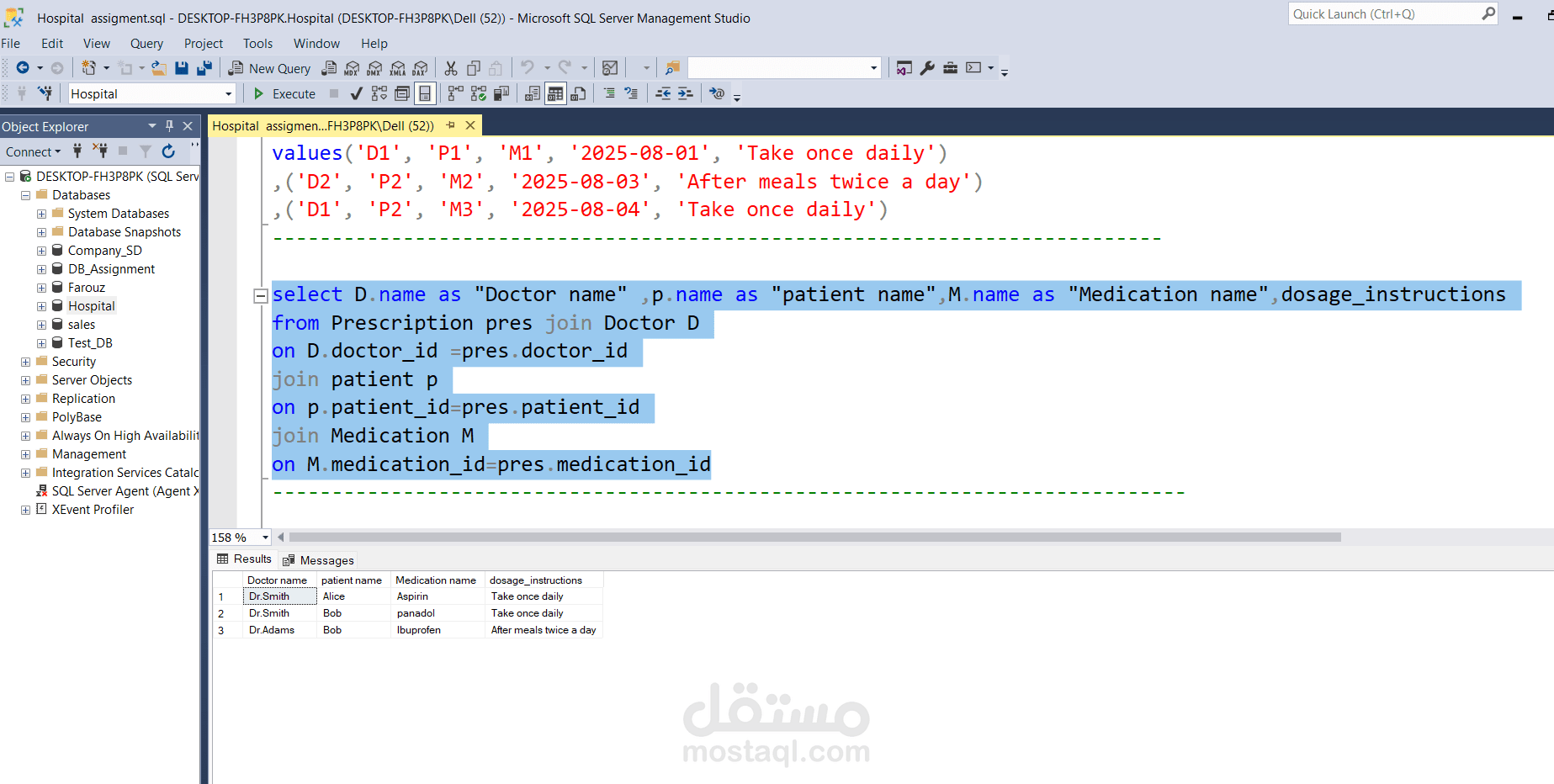Click the Save floppy disk icon

[x=182, y=68]
